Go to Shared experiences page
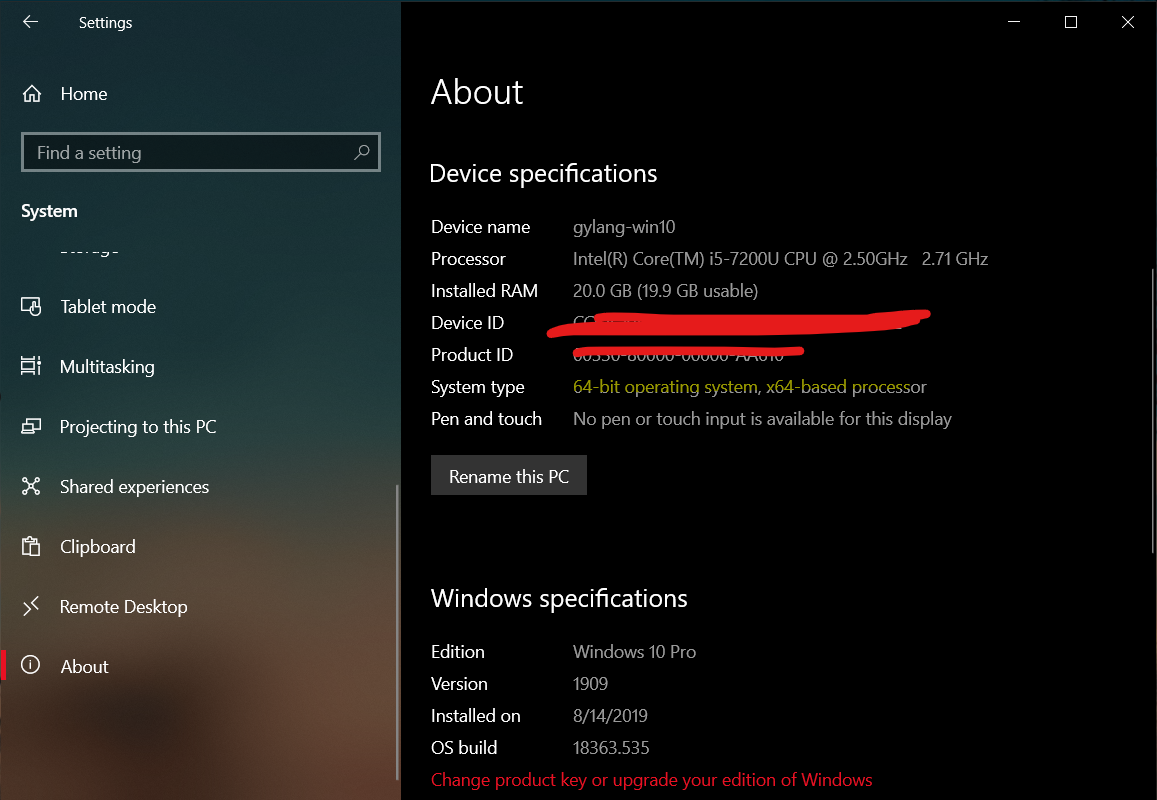This screenshot has height=800, width=1157. pos(201,486)
